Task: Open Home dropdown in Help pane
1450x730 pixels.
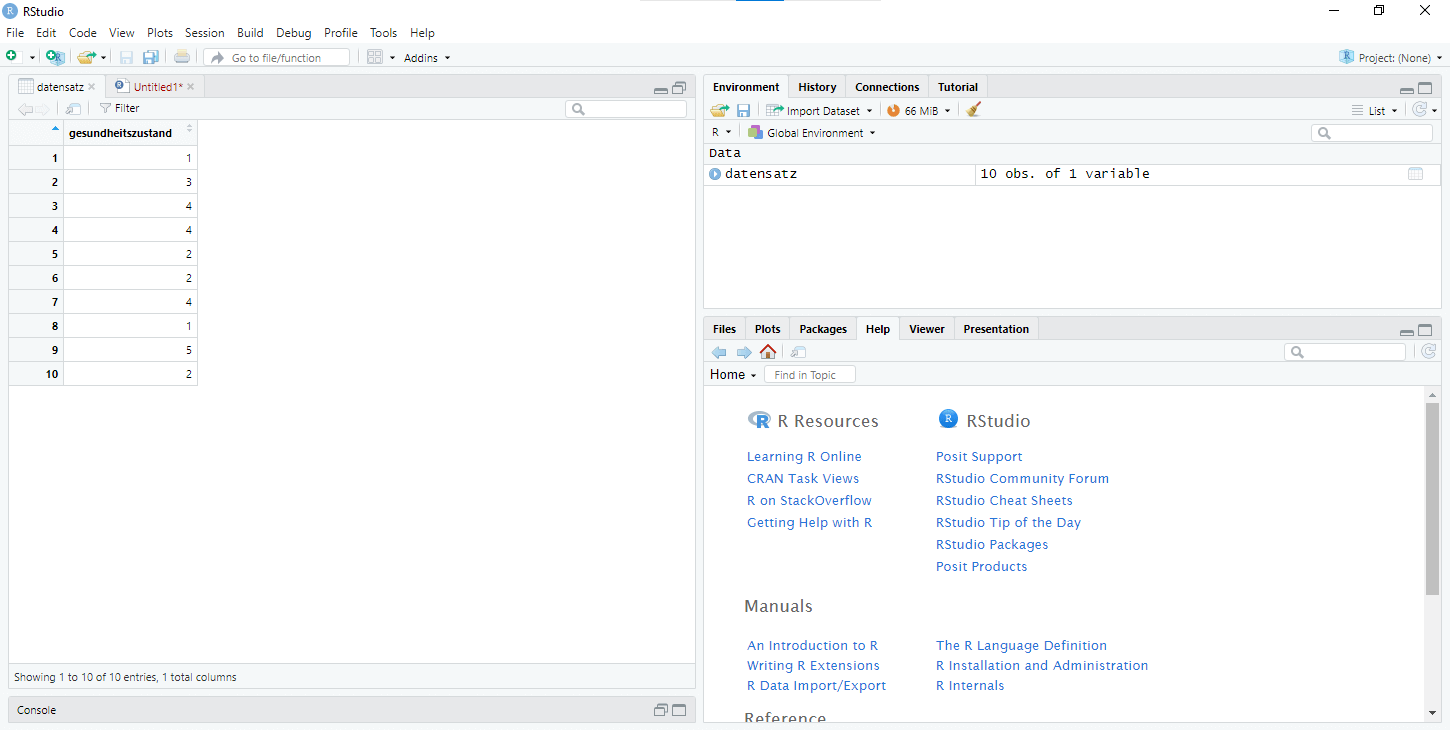Action: click(x=733, y=374)
